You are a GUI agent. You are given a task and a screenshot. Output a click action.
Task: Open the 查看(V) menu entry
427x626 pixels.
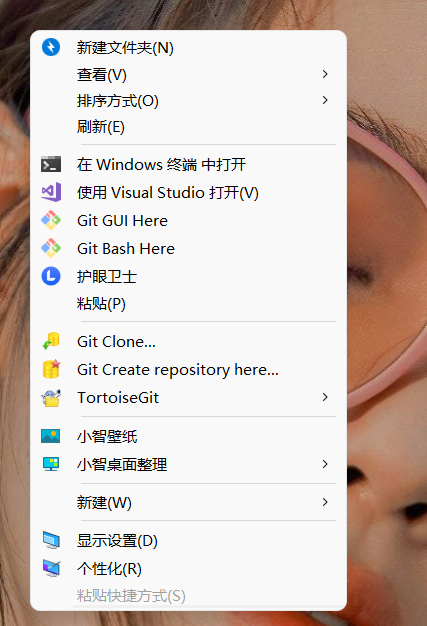pos(188,74)
